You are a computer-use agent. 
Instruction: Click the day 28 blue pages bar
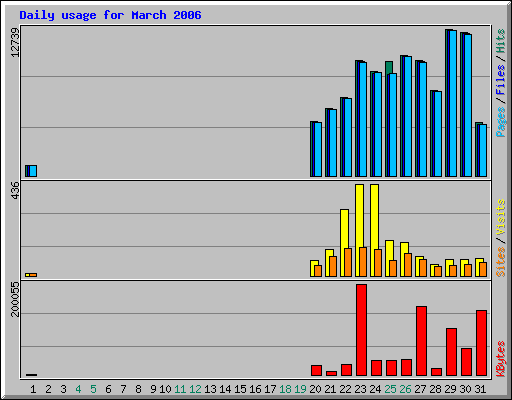438,134
